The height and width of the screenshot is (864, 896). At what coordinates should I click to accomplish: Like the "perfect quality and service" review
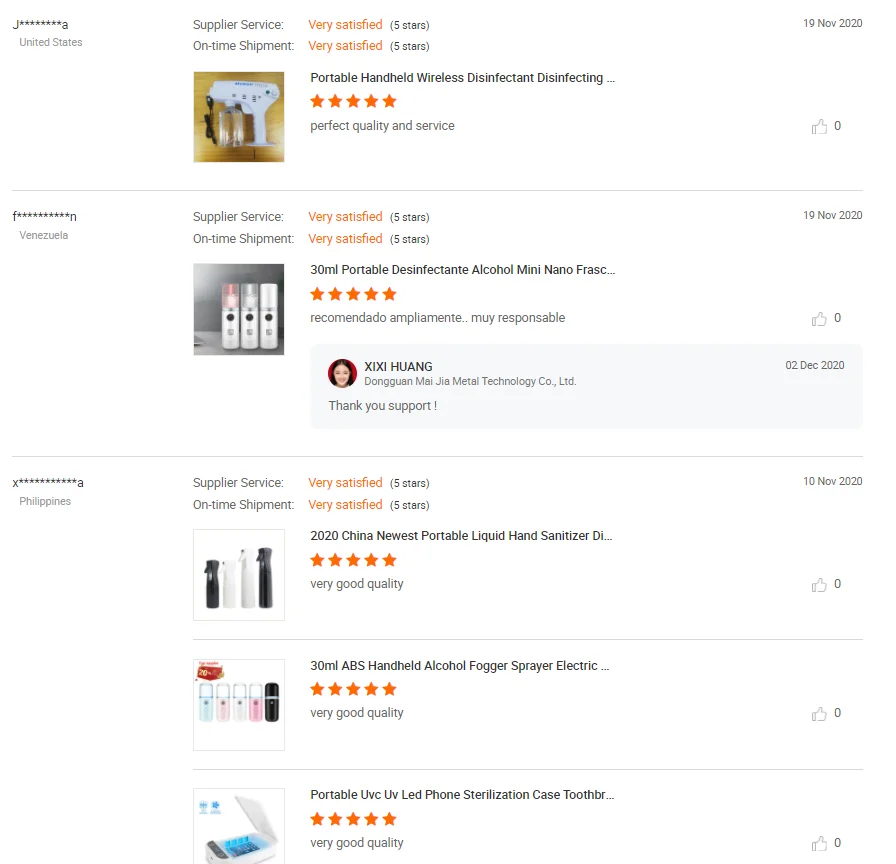[820, 126]
